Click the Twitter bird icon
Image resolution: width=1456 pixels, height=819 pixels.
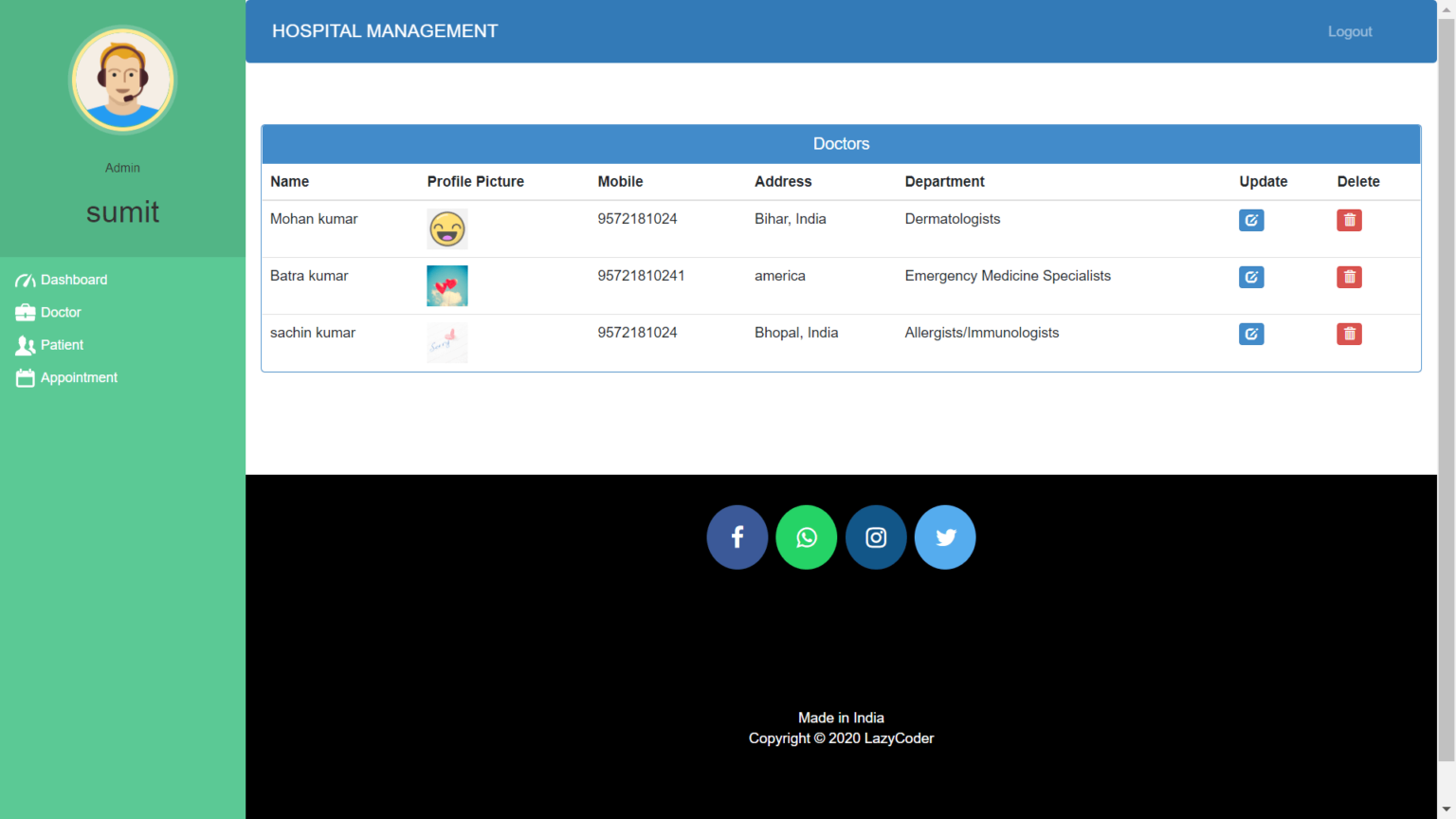click(945, 537)
